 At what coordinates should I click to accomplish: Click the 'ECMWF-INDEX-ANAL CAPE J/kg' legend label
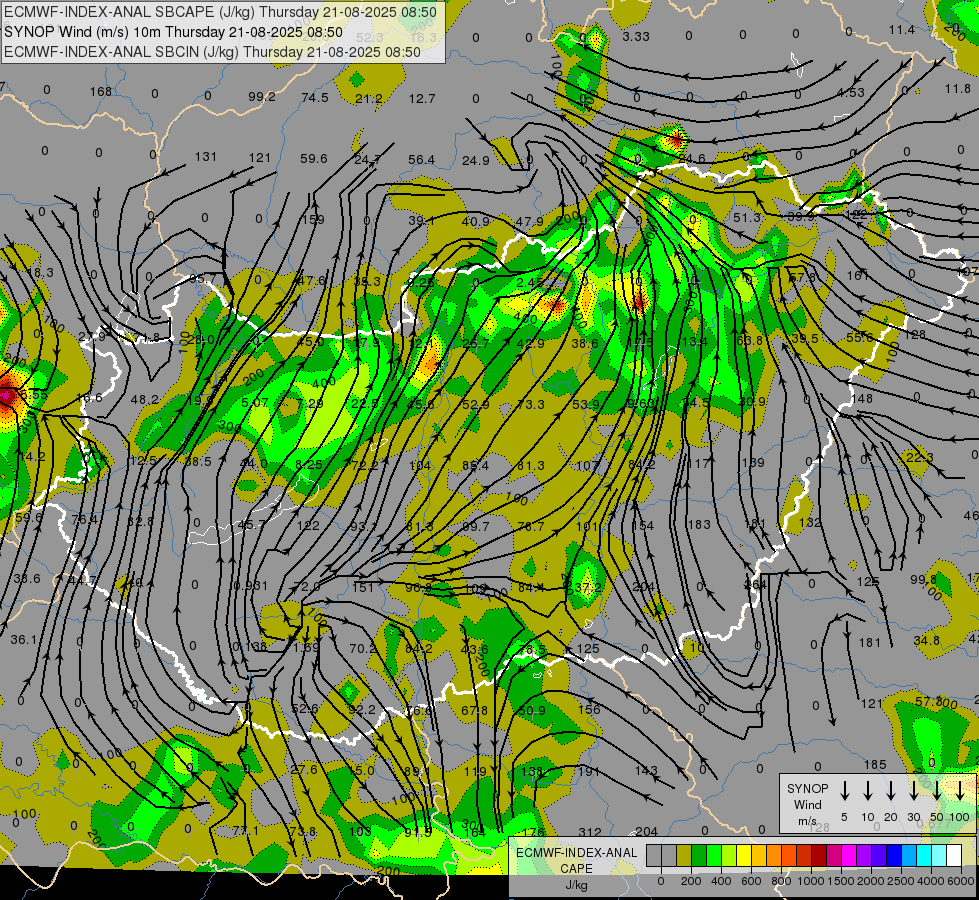(x=576, y=868)
